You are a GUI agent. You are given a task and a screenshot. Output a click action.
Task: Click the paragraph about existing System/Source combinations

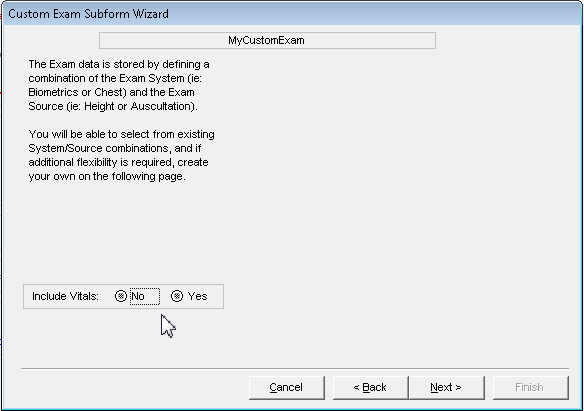[x=121, y=155]
